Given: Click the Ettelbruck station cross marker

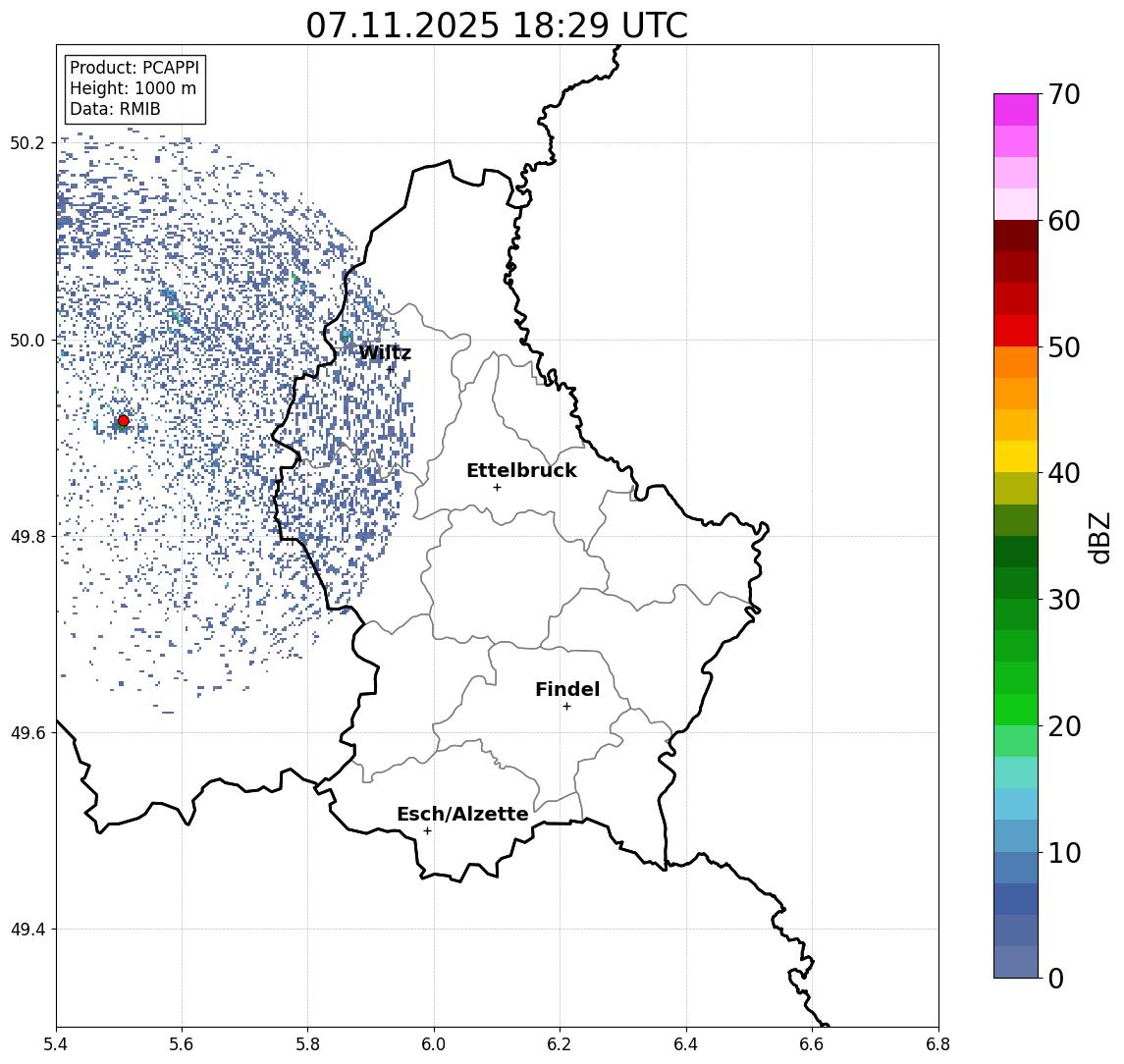Looking at the screenshot, I should pos(497,488).
